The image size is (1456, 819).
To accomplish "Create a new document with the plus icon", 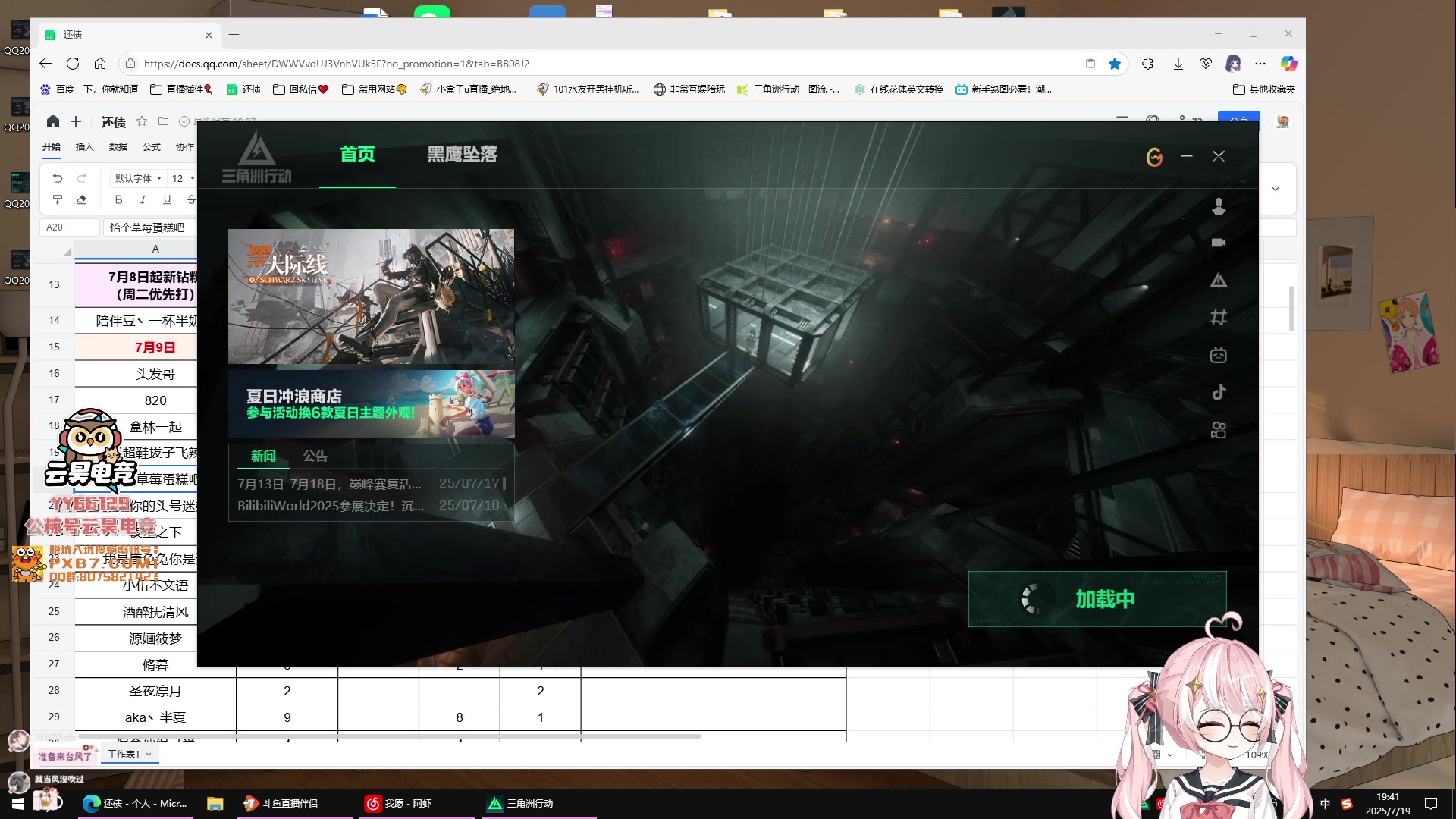I will (76, 121).
